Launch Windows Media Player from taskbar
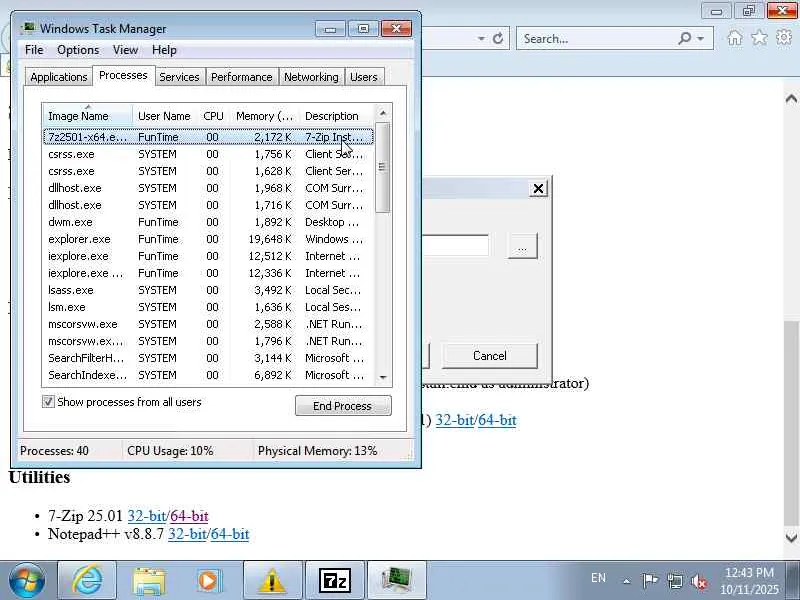 (210, 580)
